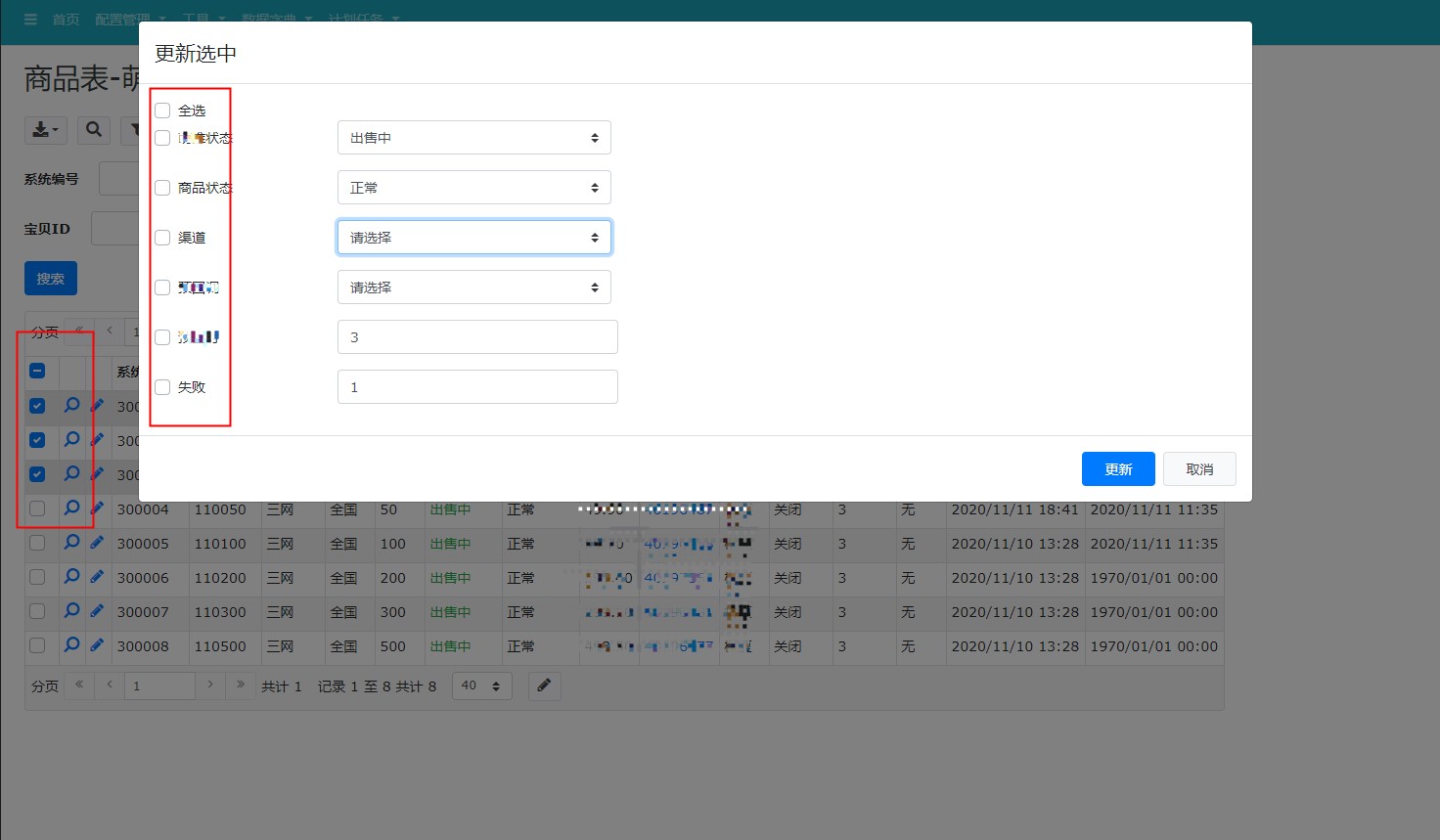The width and height of the screenshot is (1440, 840).
Task: View details of row 300006
Action: tap(71, 577)
